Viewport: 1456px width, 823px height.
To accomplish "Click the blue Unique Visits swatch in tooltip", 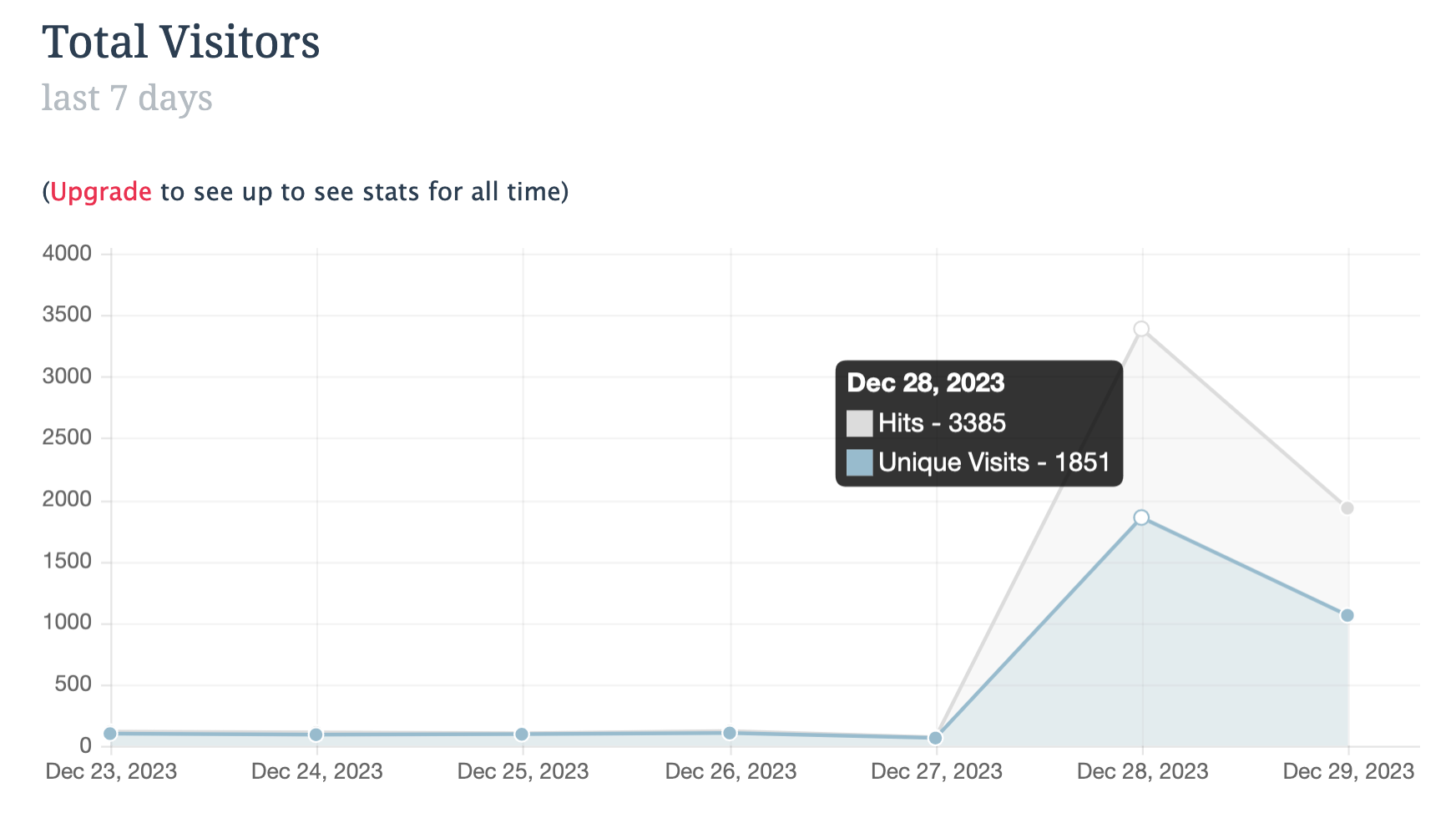I will tap(859, 462).
